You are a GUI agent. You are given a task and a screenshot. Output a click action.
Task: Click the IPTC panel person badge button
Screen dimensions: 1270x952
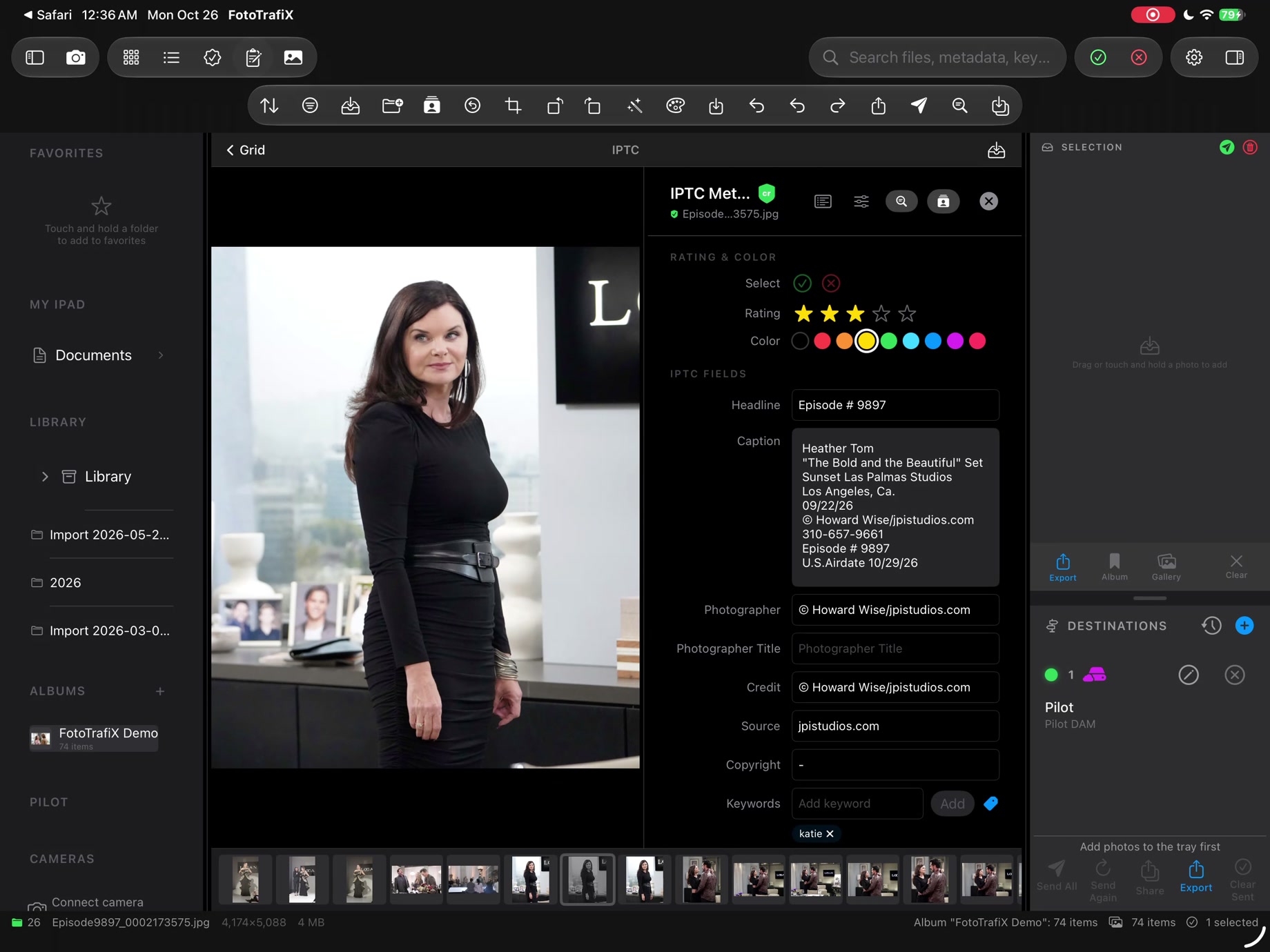pos(943,201)
